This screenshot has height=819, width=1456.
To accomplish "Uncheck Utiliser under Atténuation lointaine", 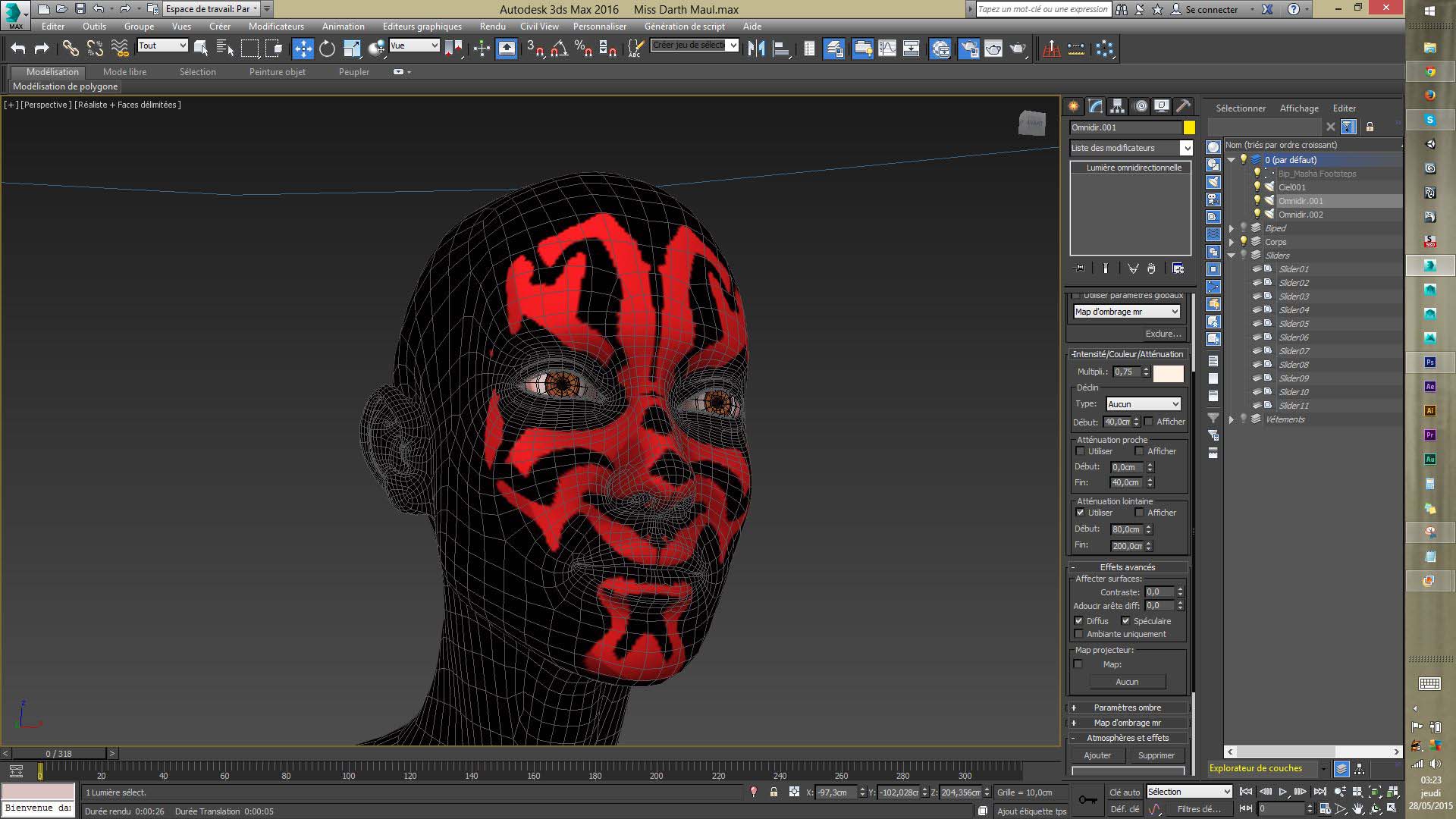I will coord(1081,513).
